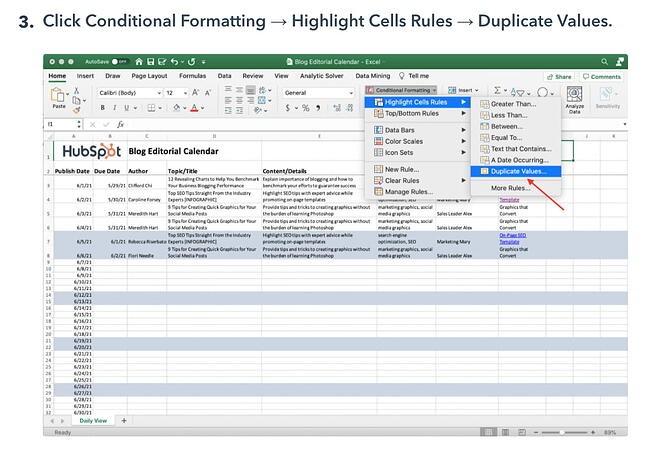Click the Undo arrow icon

(x=174, y=62)
